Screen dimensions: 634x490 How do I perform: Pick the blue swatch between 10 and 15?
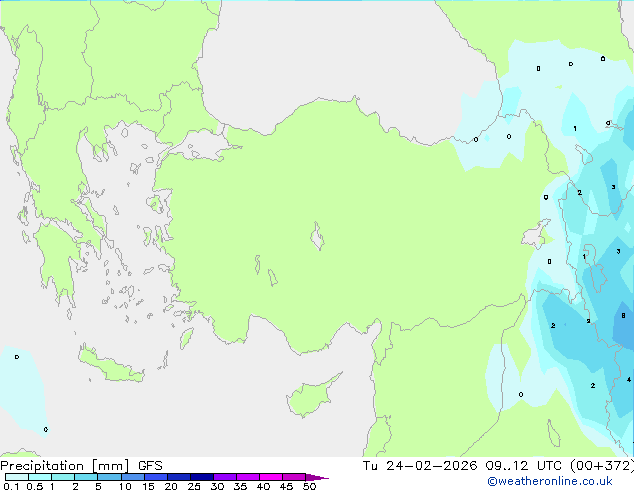click(x=132, y=477)
